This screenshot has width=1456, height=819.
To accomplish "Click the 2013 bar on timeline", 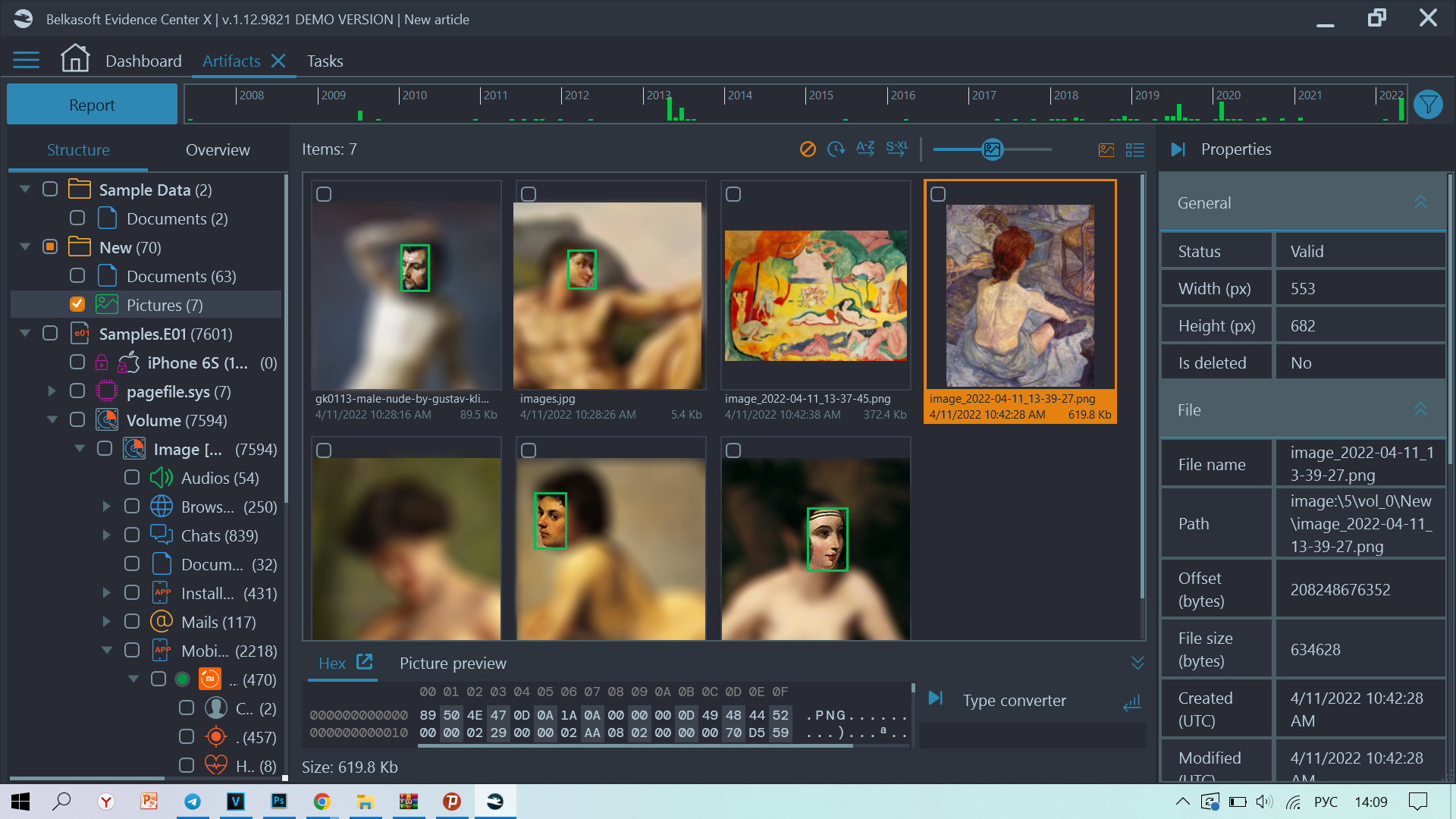I will [670, 108].
